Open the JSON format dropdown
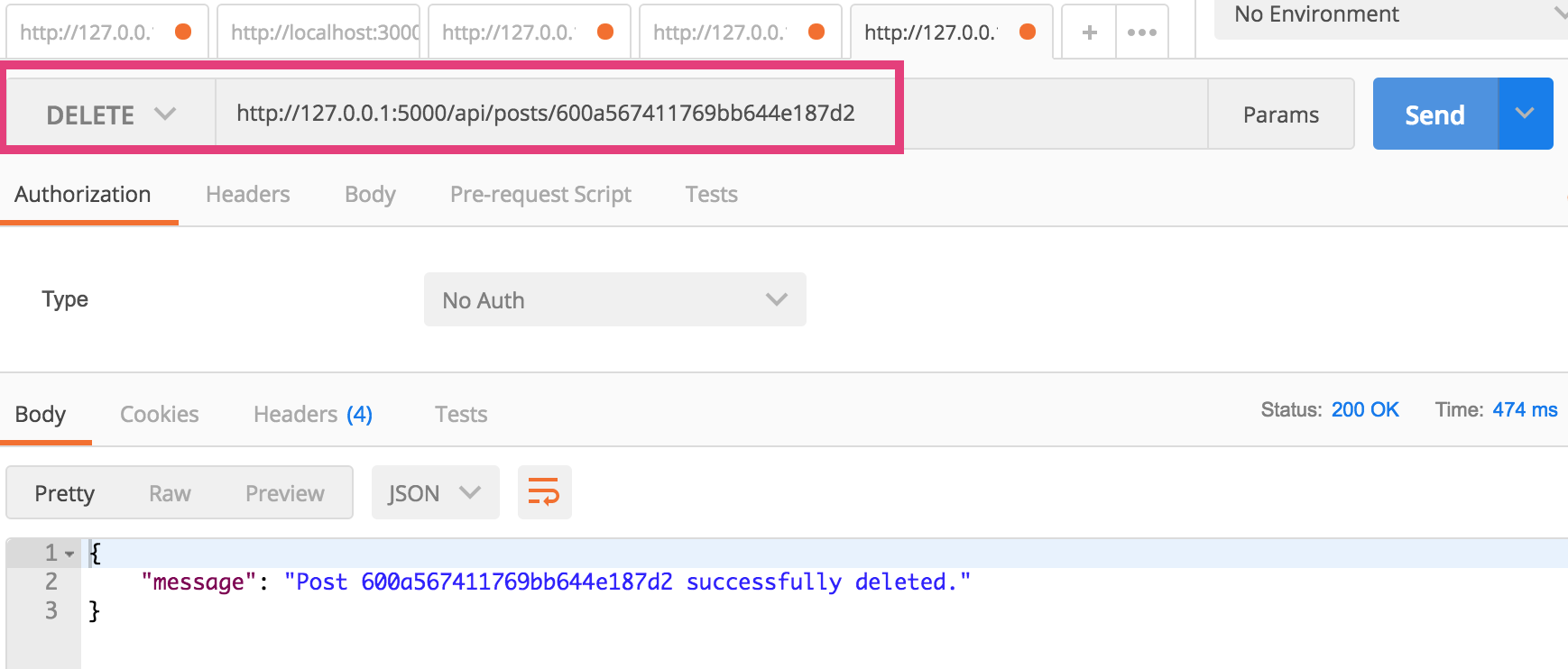Viewport: 1568px width, 669px height. [x=434, y=492]
